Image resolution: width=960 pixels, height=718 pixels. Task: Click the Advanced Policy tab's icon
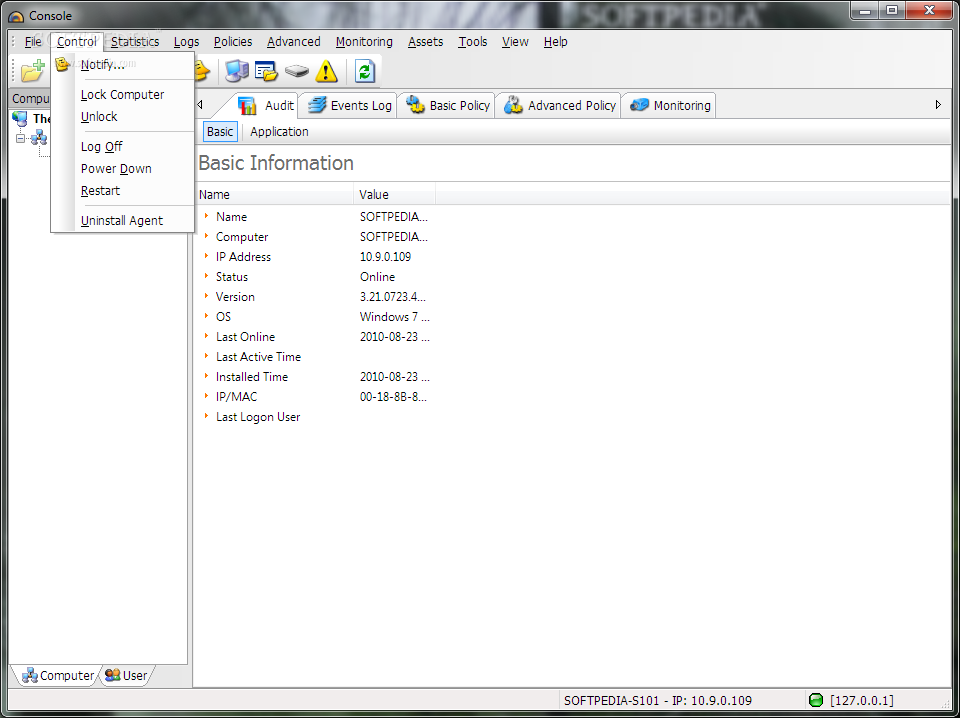pos(513,105)
